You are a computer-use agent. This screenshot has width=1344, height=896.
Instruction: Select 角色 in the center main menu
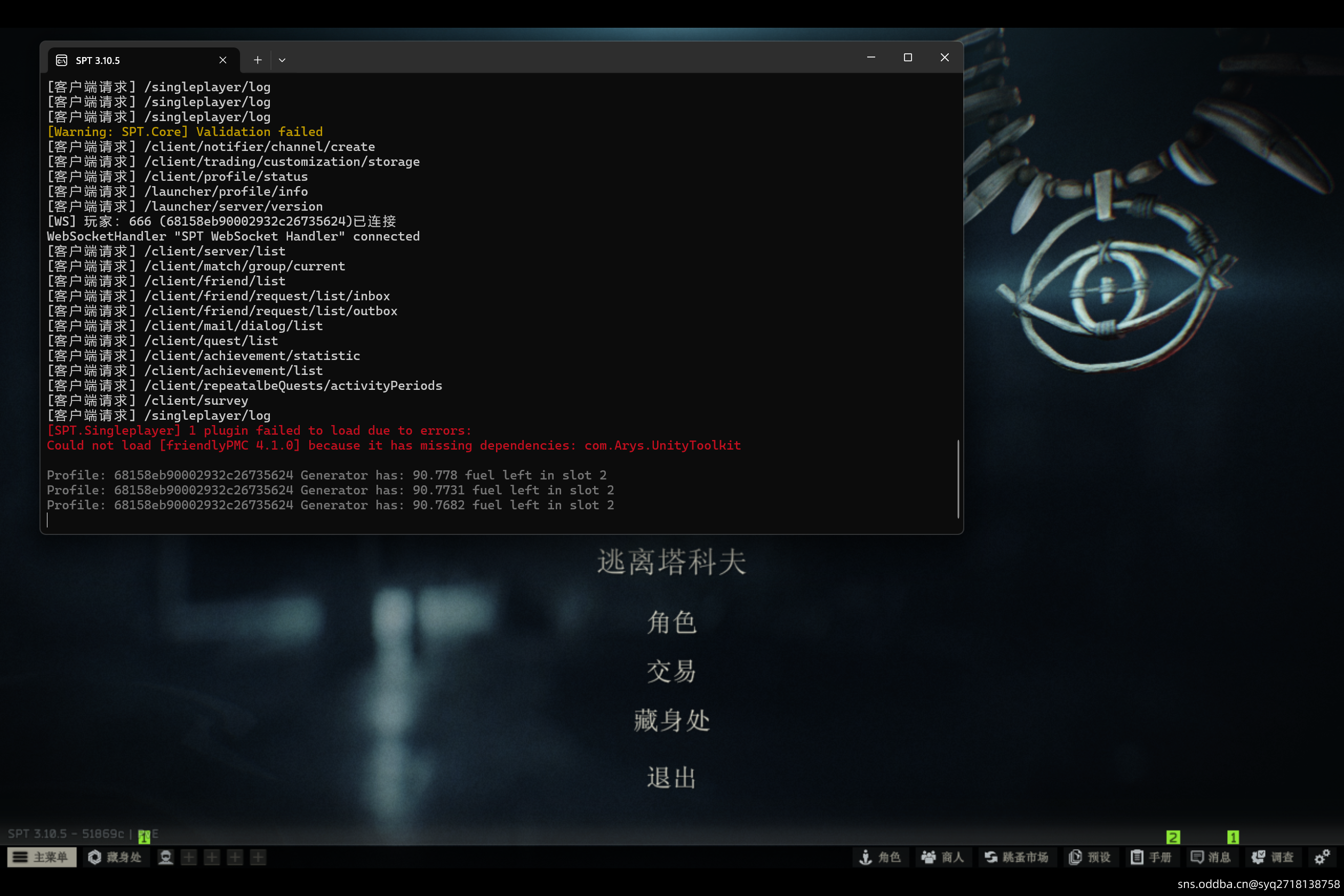click(x=672, y=622)
